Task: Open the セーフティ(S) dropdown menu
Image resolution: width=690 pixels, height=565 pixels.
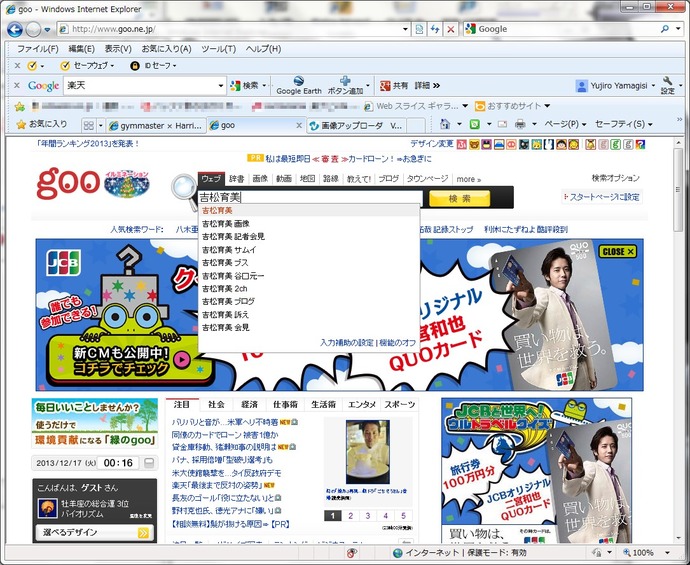Action: (x=624, y=125)
